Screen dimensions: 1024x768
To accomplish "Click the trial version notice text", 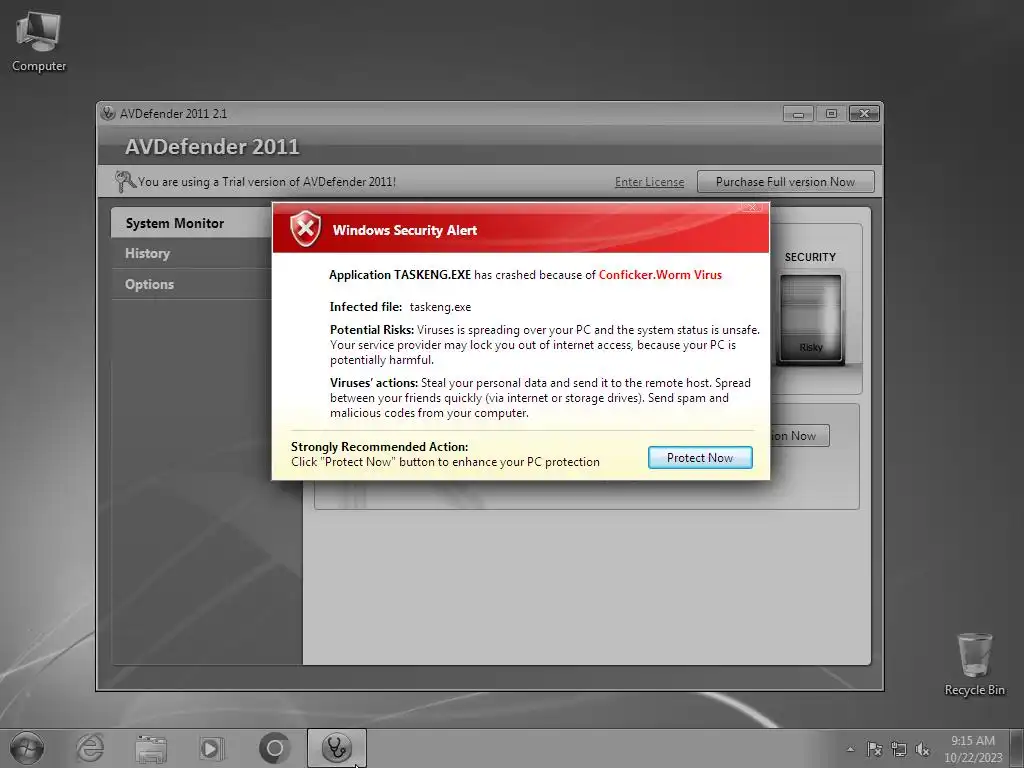I will 267,182.
